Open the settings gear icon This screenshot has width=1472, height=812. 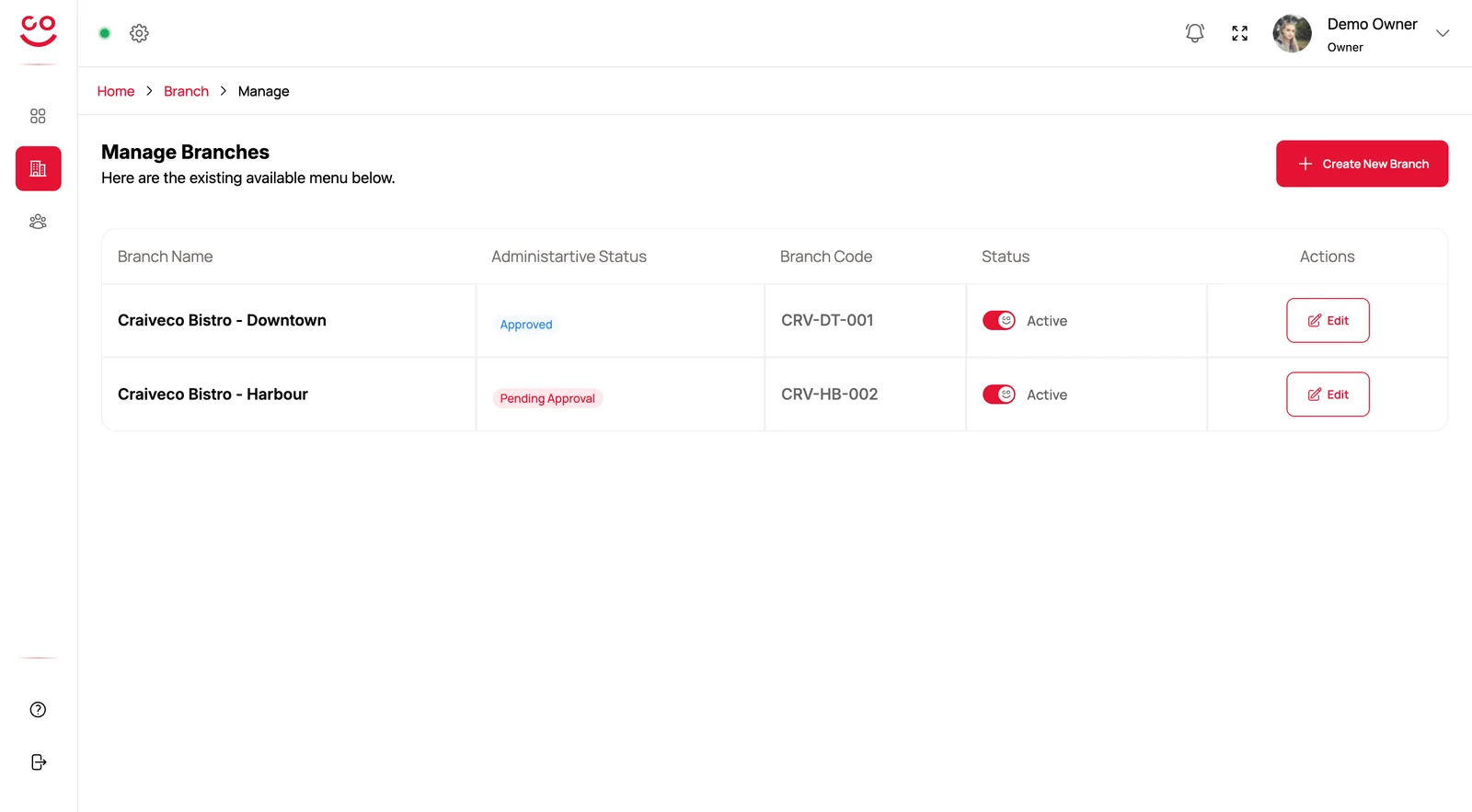tap(139, 33)
